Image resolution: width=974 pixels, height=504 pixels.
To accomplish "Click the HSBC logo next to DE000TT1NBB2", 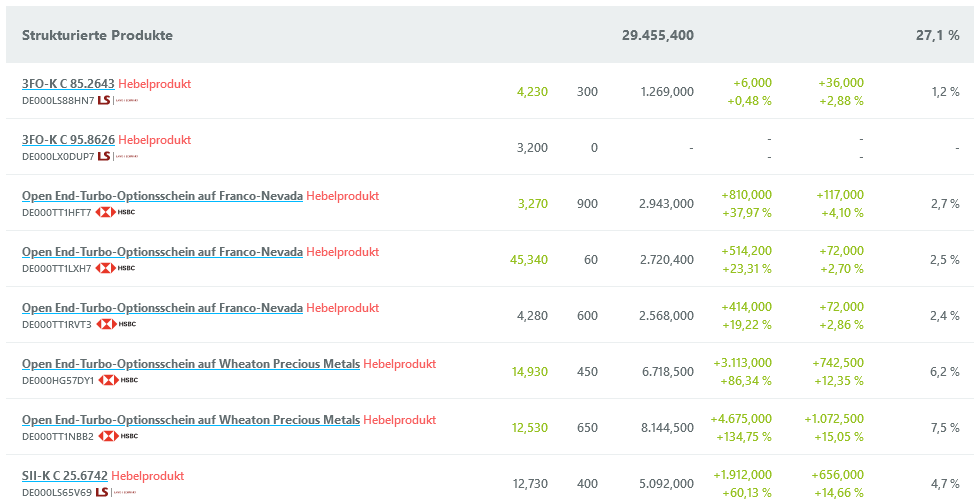I will tap(117, 436).
